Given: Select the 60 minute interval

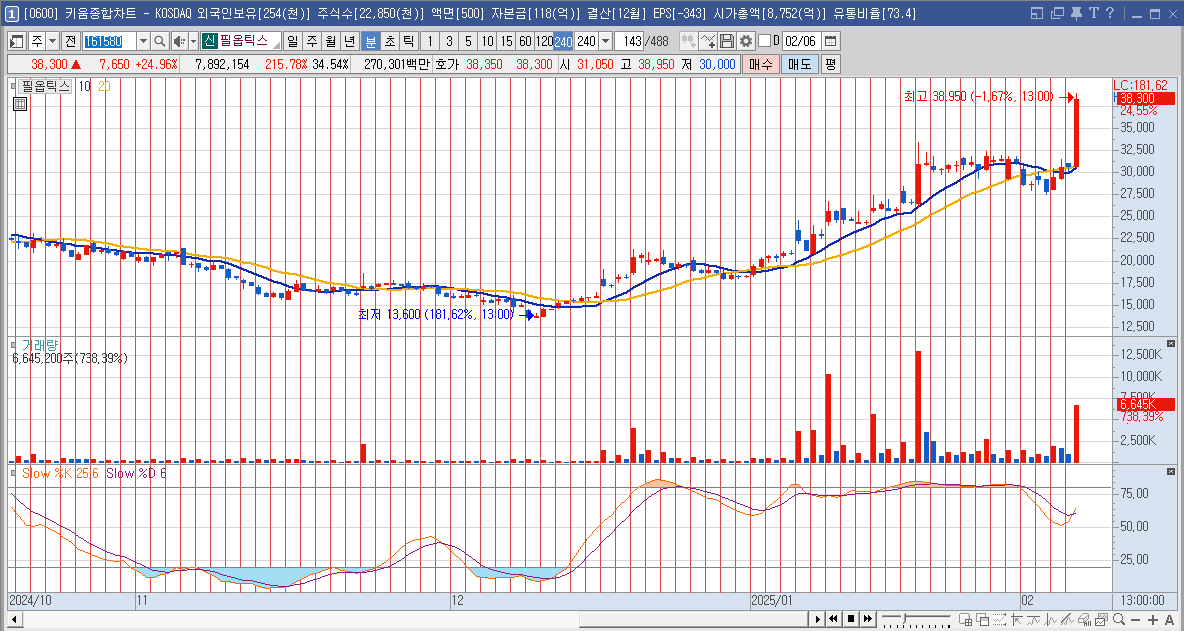Looking at the screenshot, I should click(x=526, y=41).
